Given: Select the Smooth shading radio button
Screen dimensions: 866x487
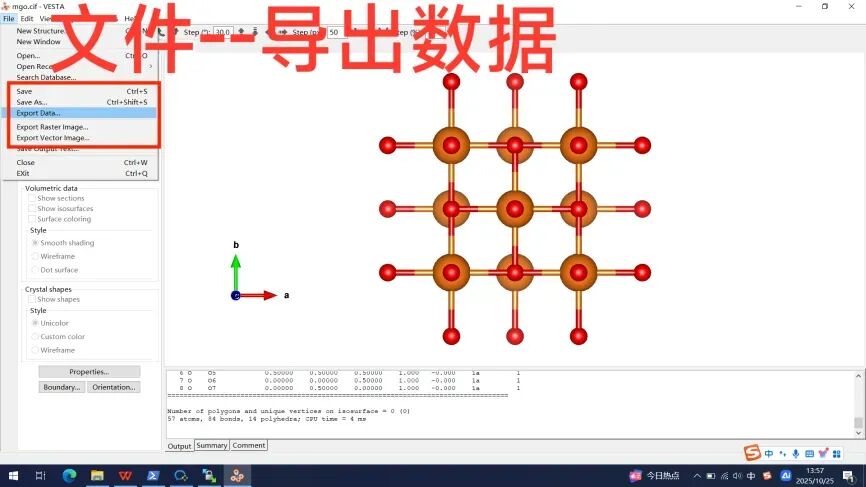Looking at the screenshot, I should pyautogui.click(x=35, y=243).
